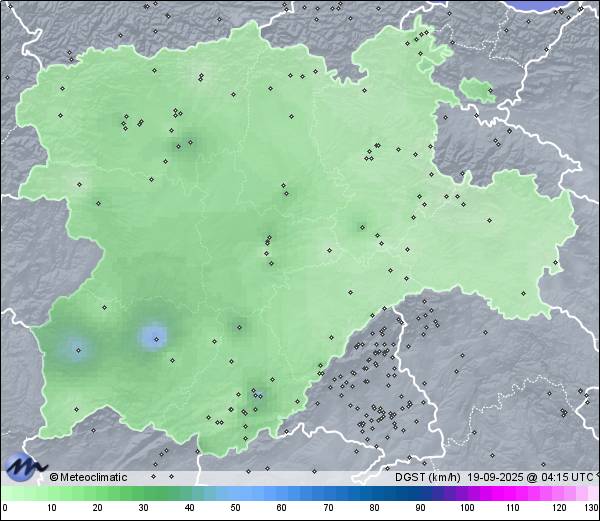Click the 04:15 UTC time text
The width and height of the screenshot is (600, 521).
coord(567,477)
